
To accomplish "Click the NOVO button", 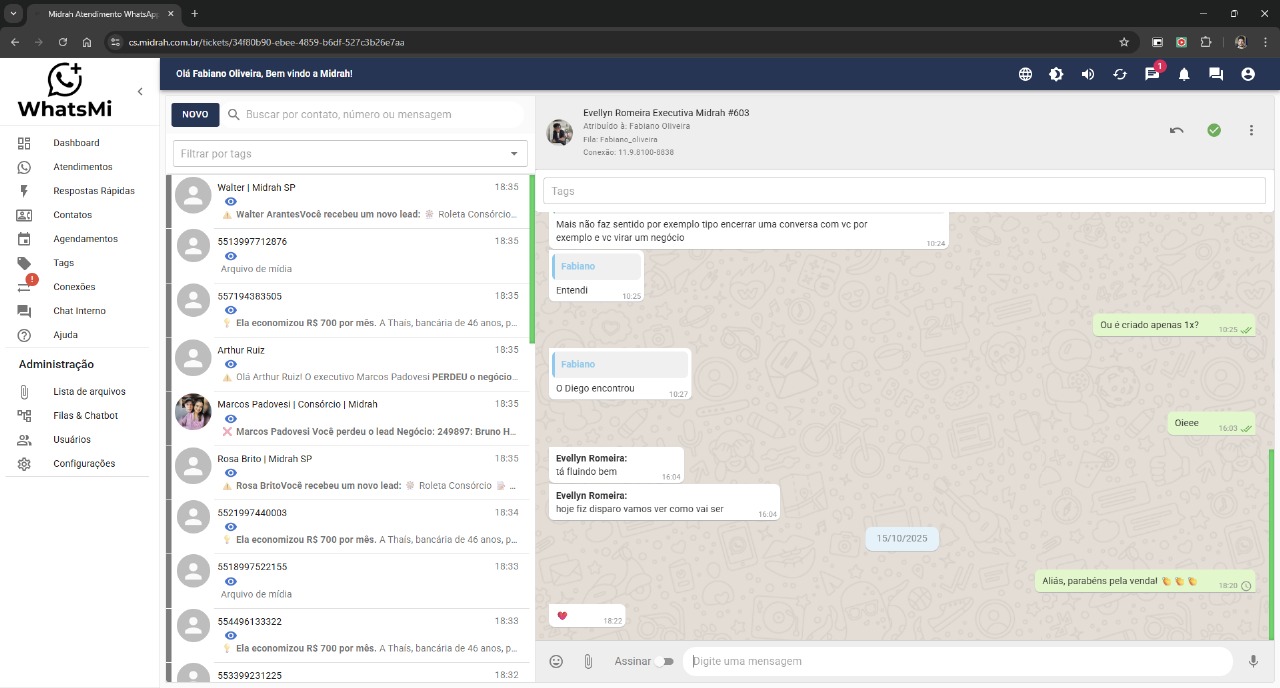I will [x=195, y=115].
